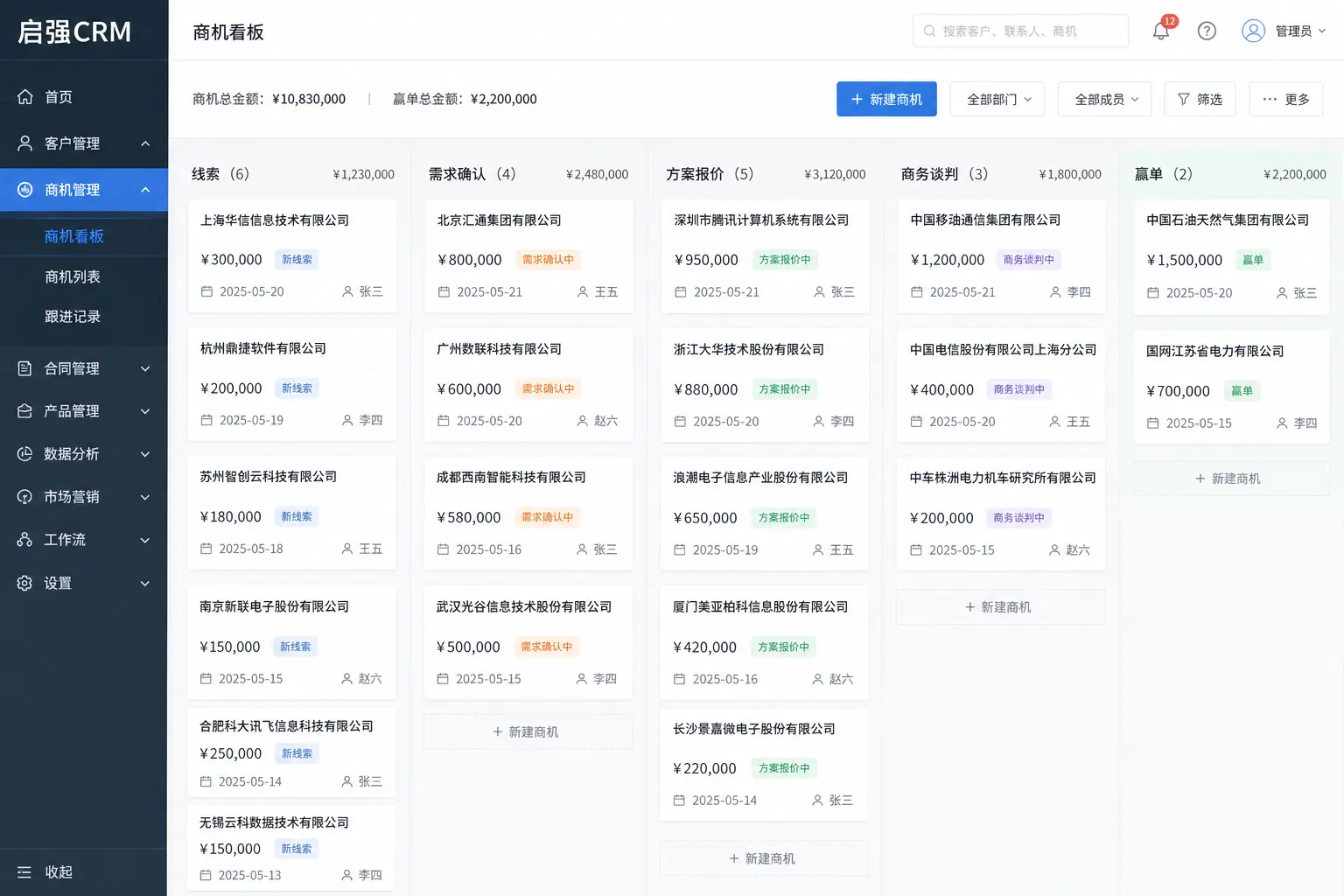Image resolution: width=1344 pixels, height=896 pixels.
Task: Open the 全部部门 dropdown
Action: [x=998, y=99]
